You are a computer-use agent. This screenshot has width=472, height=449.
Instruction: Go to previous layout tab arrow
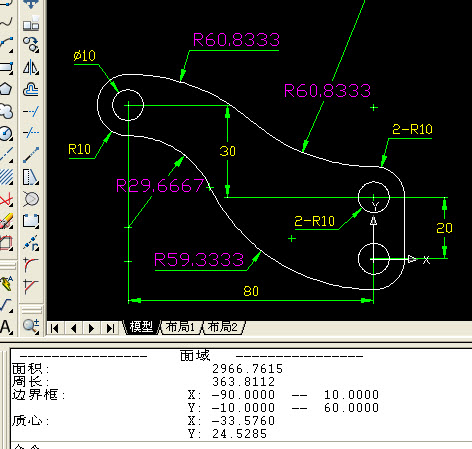pos(74,329)
